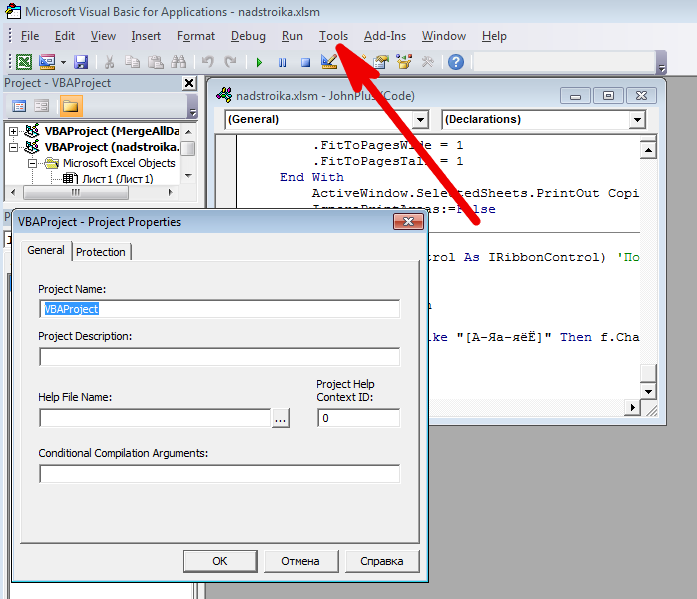The image size is (697, 599).
Task: Expand the VBAProject (MergeAllDa node
Action: 13,131
